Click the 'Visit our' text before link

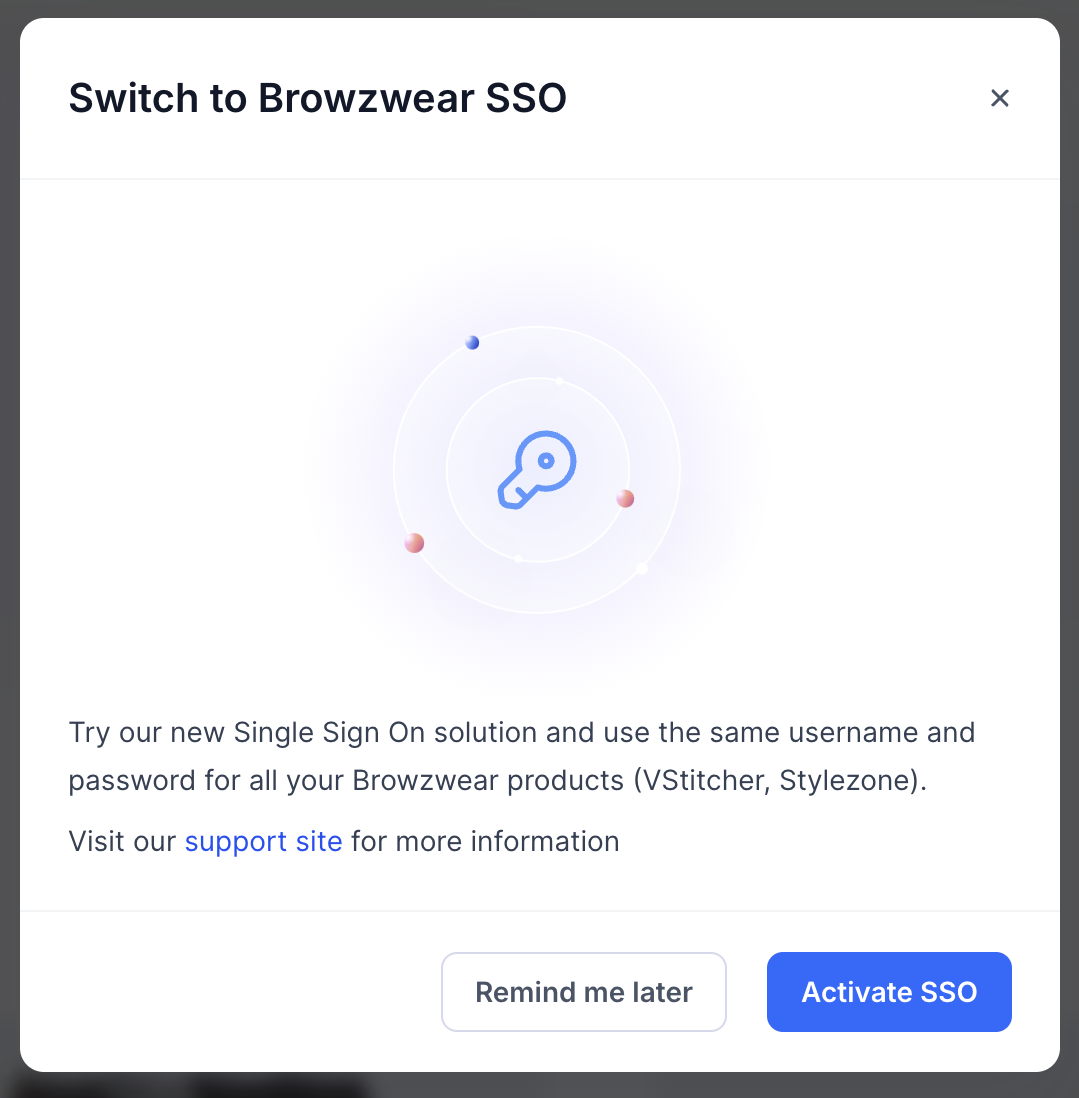[122, 841]
